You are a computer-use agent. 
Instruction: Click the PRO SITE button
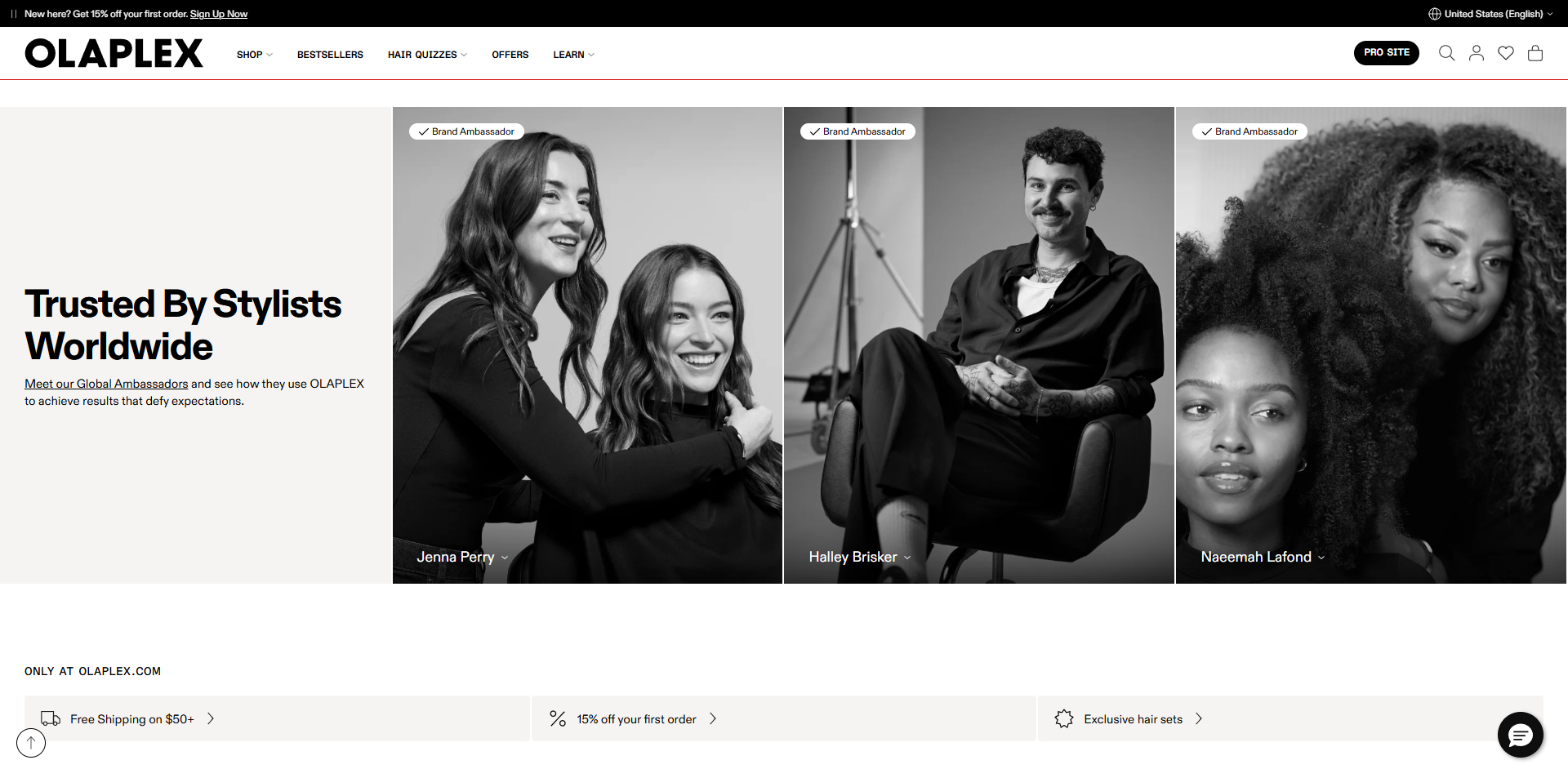point(1386,52)
